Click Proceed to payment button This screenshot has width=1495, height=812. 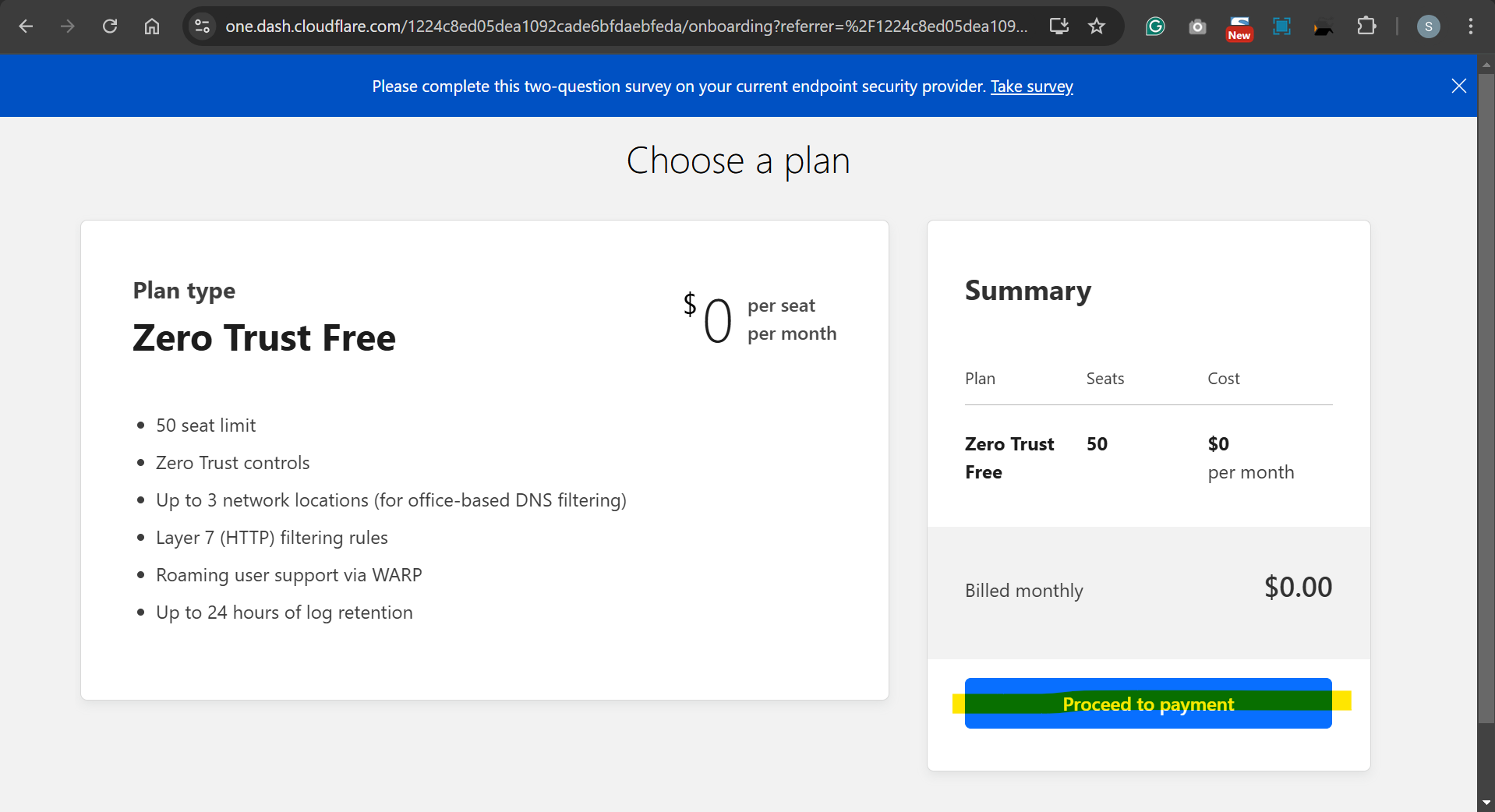point(1148,704)
